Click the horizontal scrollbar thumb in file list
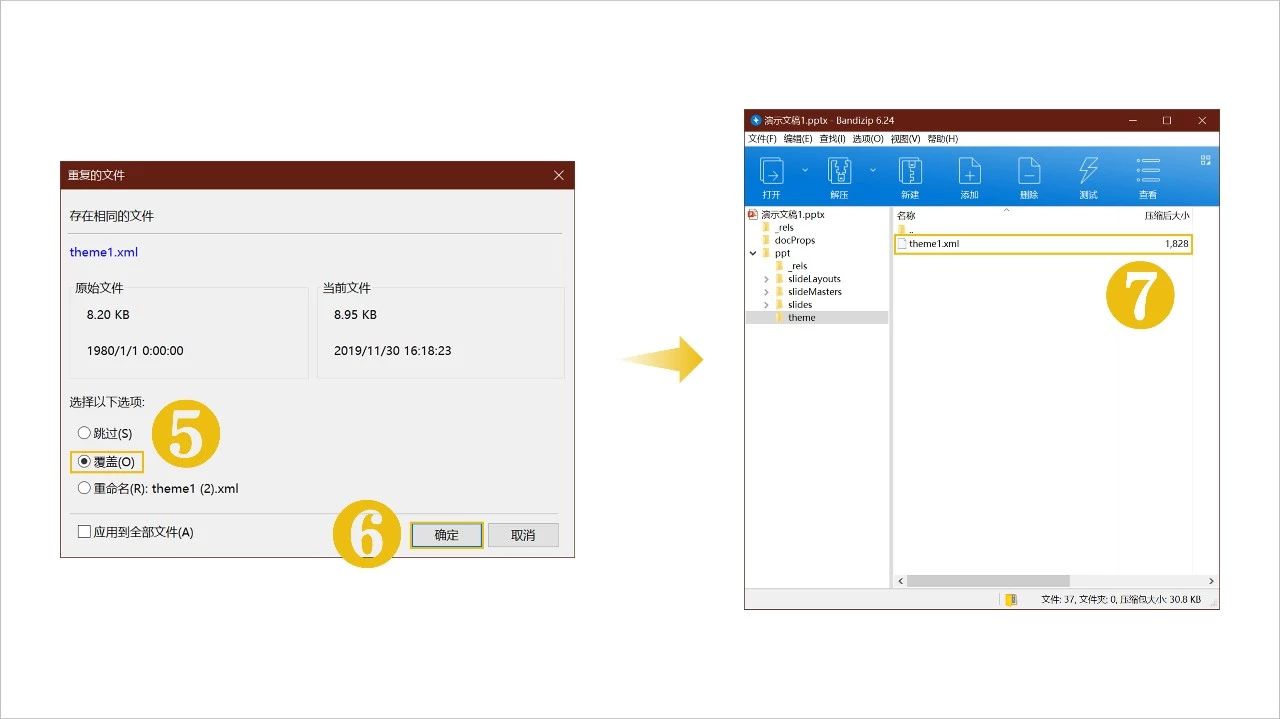 pyautogui.click(x=988, y=581)
